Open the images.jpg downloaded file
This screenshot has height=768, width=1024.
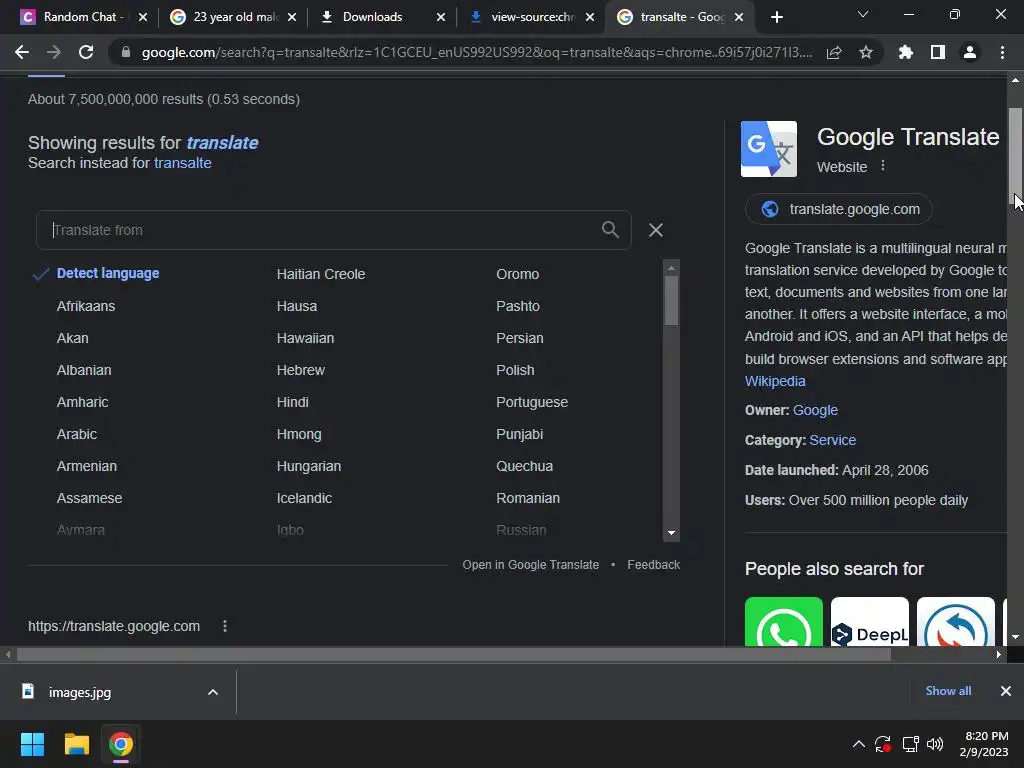[x=80, y=692]
